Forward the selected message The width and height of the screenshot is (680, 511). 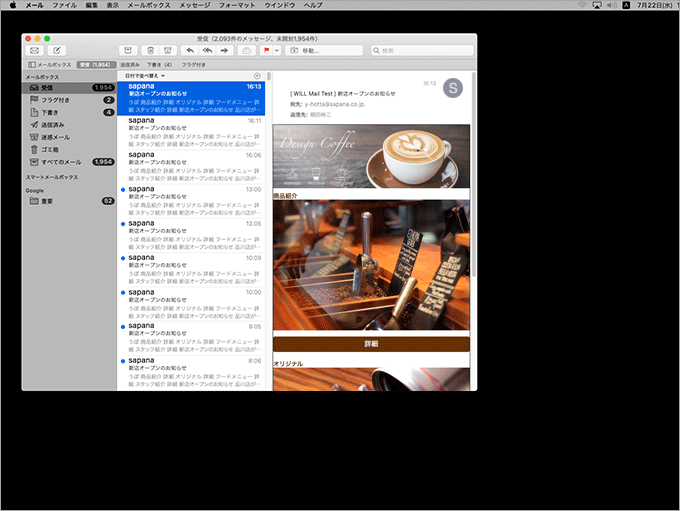(x=225, y=50)
